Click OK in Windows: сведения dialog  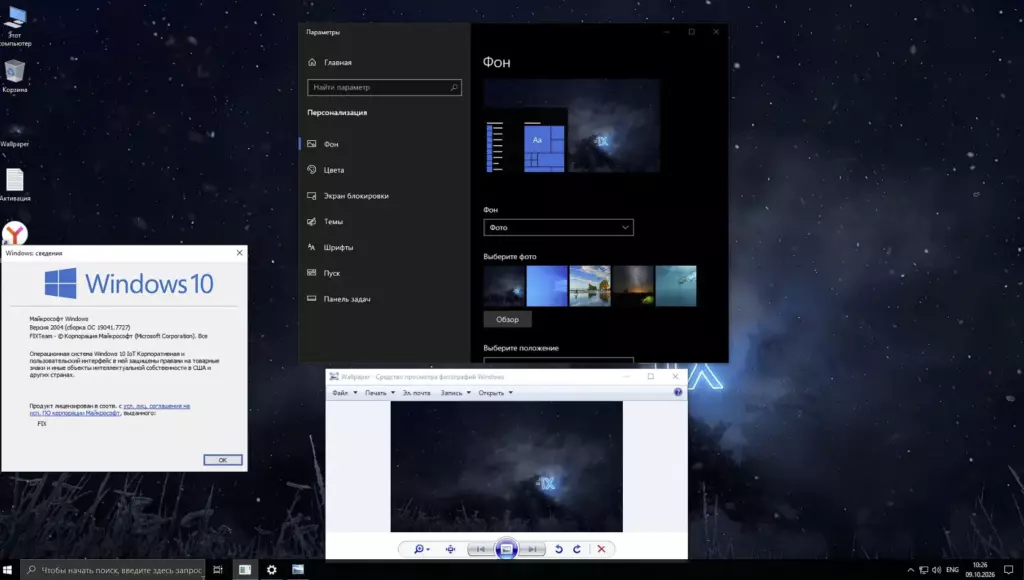coord(223,460)
